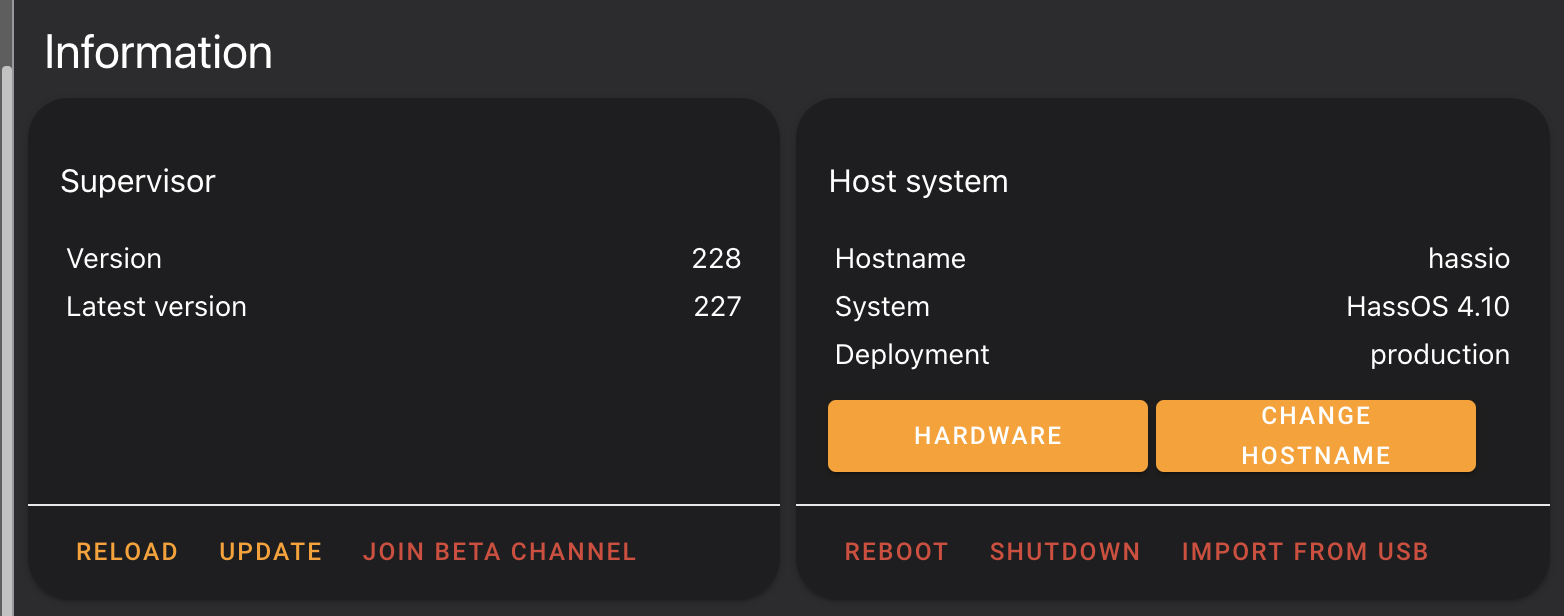Click the Information page heading
Screen dimensions: 1564x616
tap(158, 51)
